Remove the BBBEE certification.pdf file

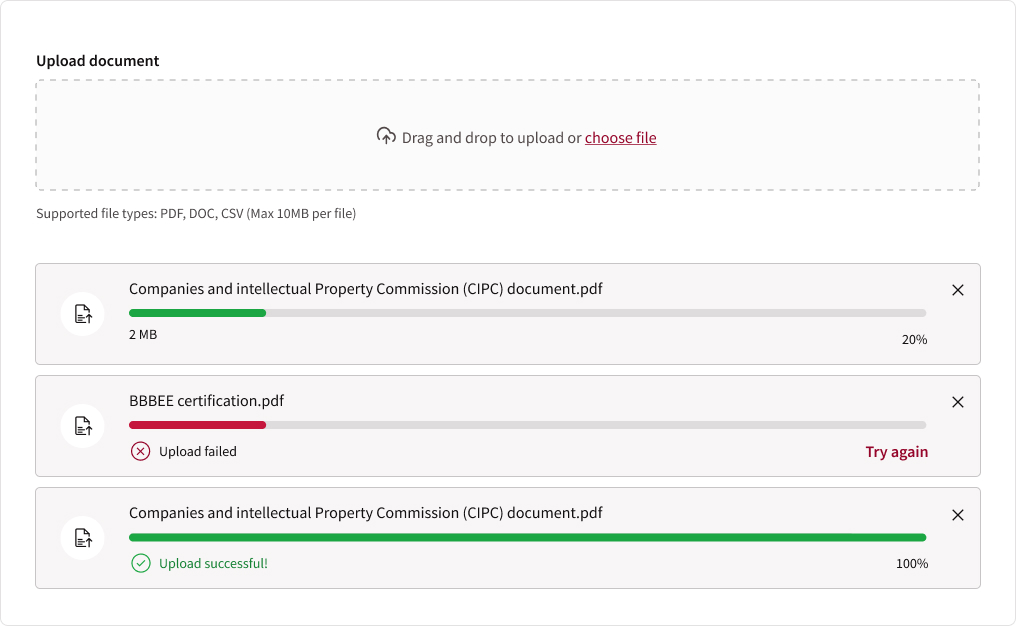[957, 402]
